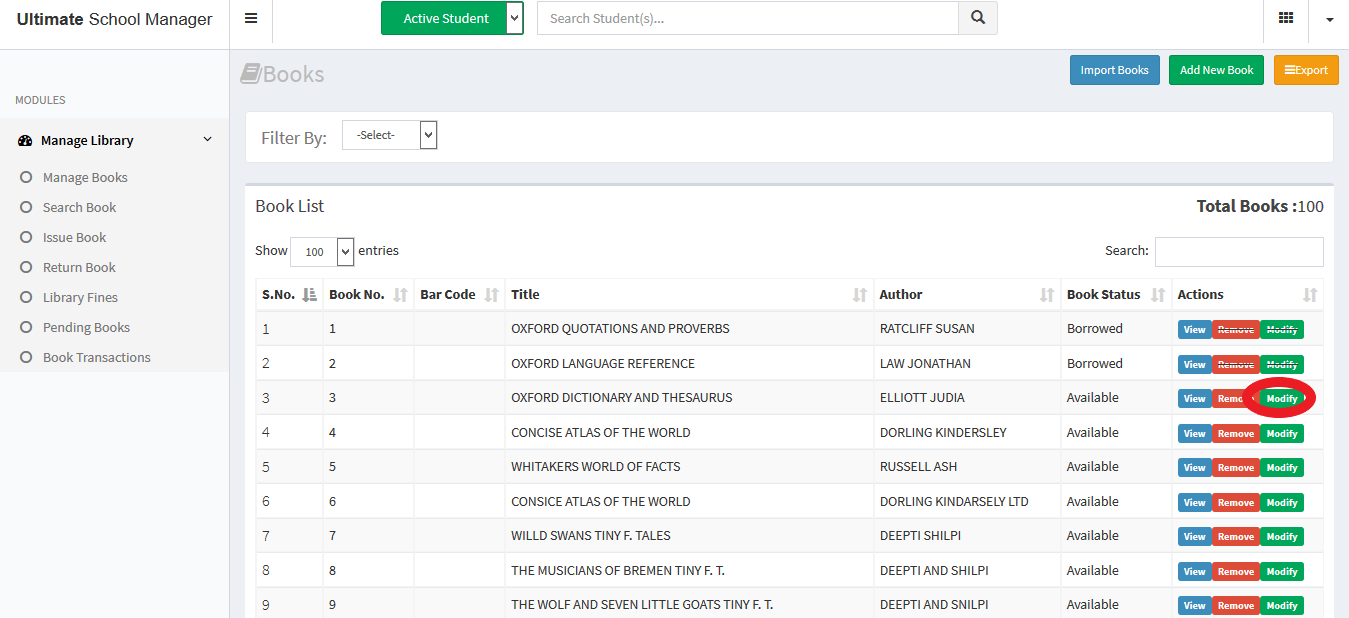Remove Concise Atlas of the World, row 4

1236,434
